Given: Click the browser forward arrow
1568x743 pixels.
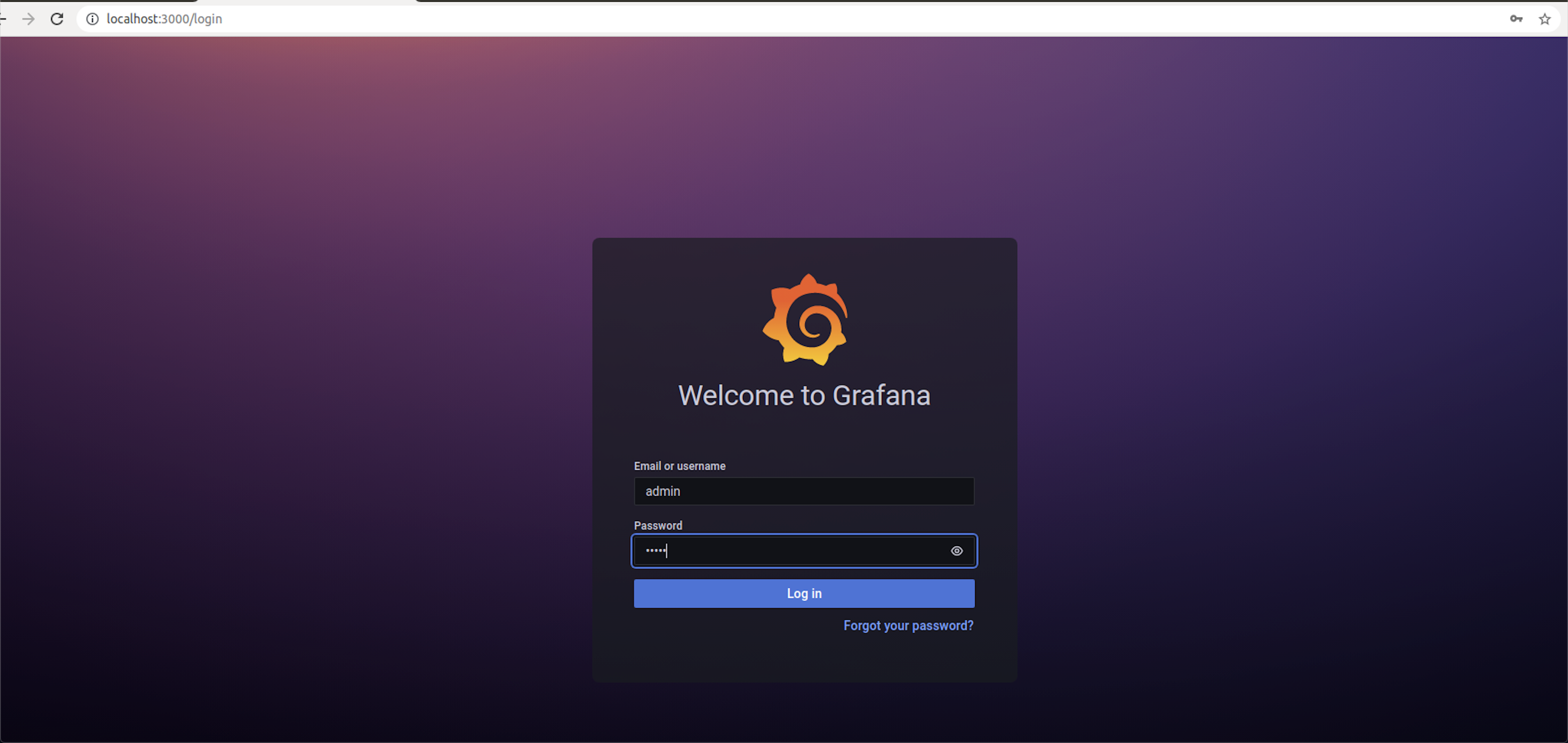Looking at the screenshot, I should click(x=28, y=19).
